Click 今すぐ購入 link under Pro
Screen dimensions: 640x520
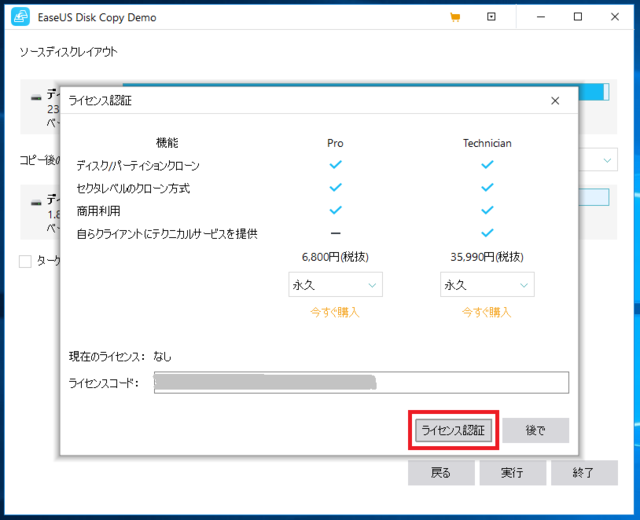[x=335, y=312]
